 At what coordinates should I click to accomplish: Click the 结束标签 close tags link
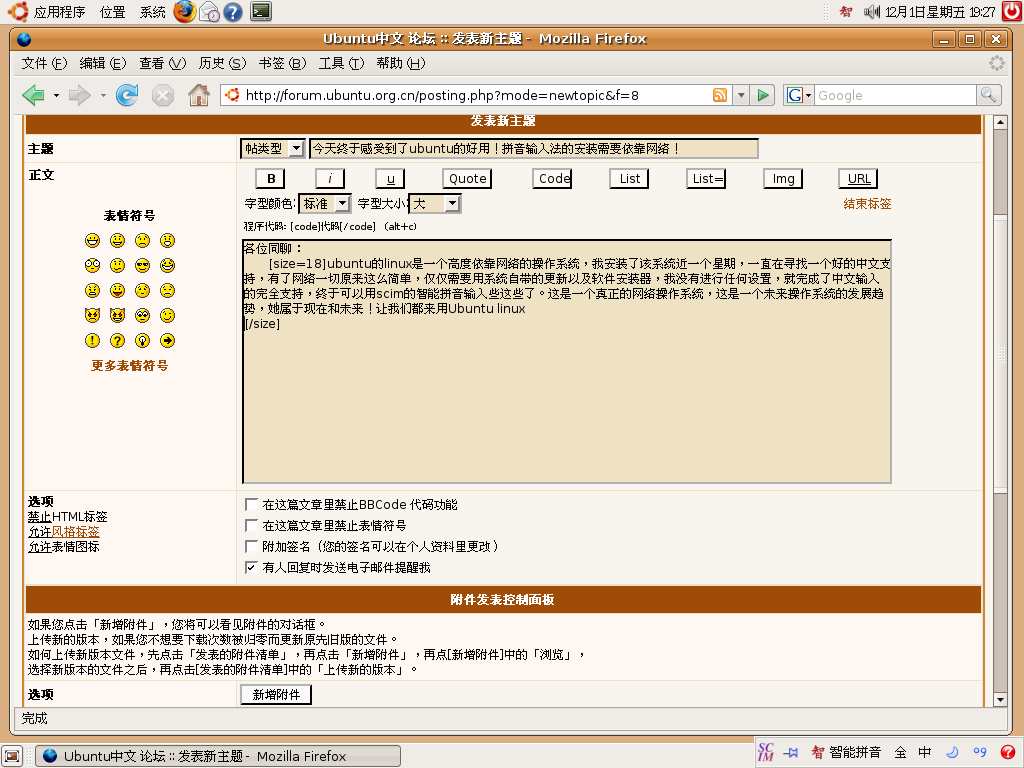pos(867,204)
